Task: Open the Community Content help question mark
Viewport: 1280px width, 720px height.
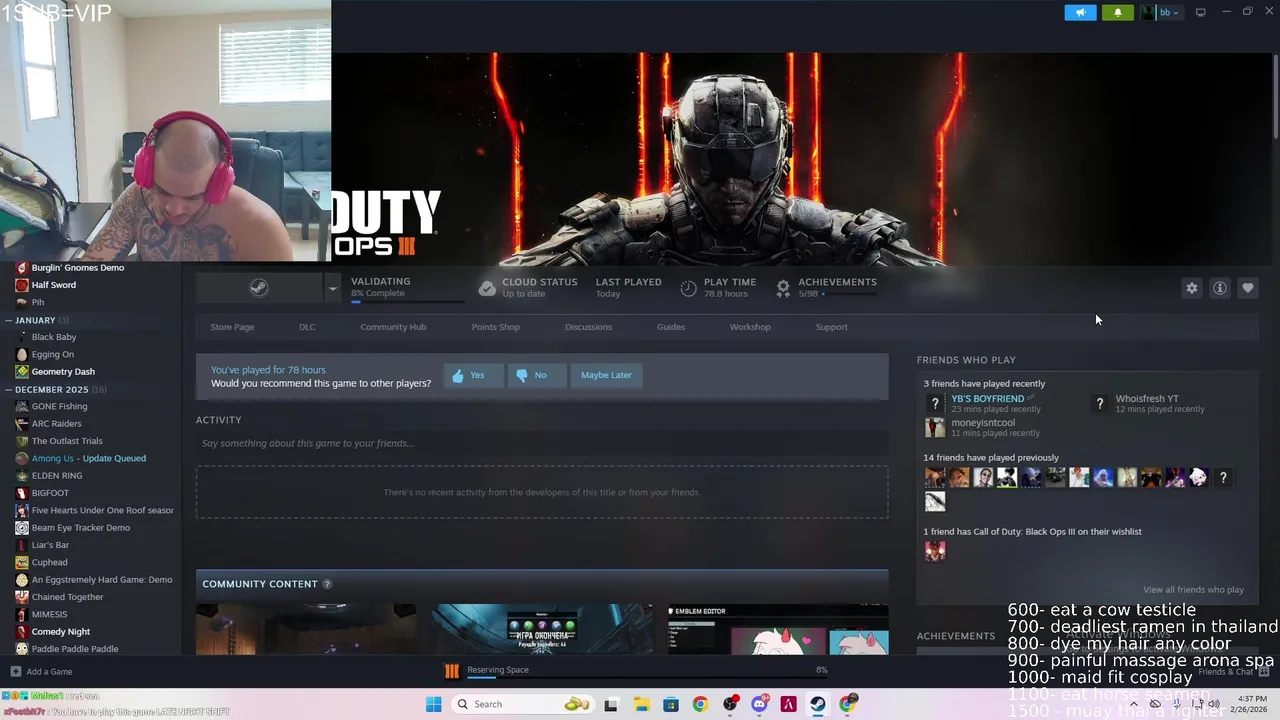Action: (327, 584)
